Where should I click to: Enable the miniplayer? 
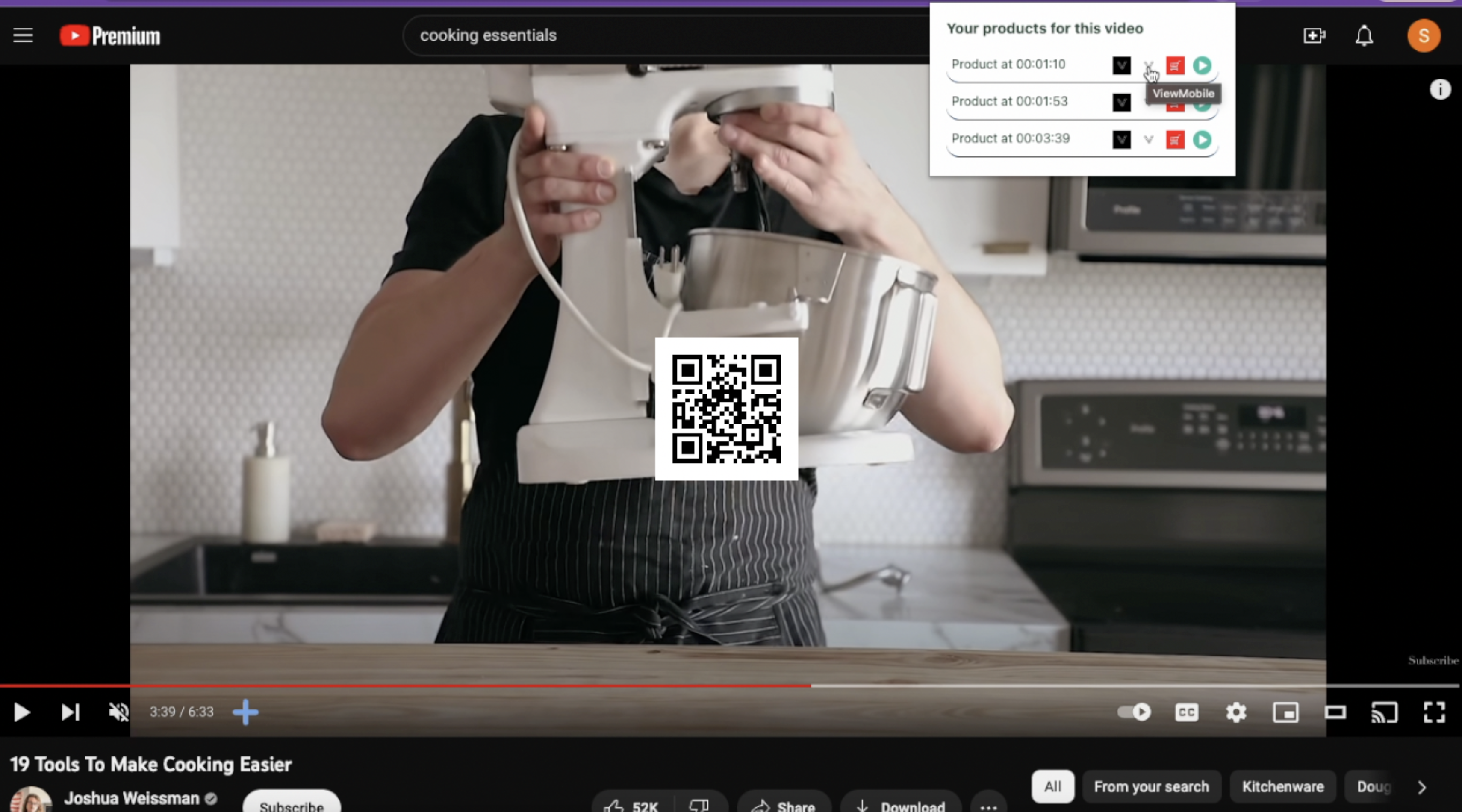tap(1285, 712)
